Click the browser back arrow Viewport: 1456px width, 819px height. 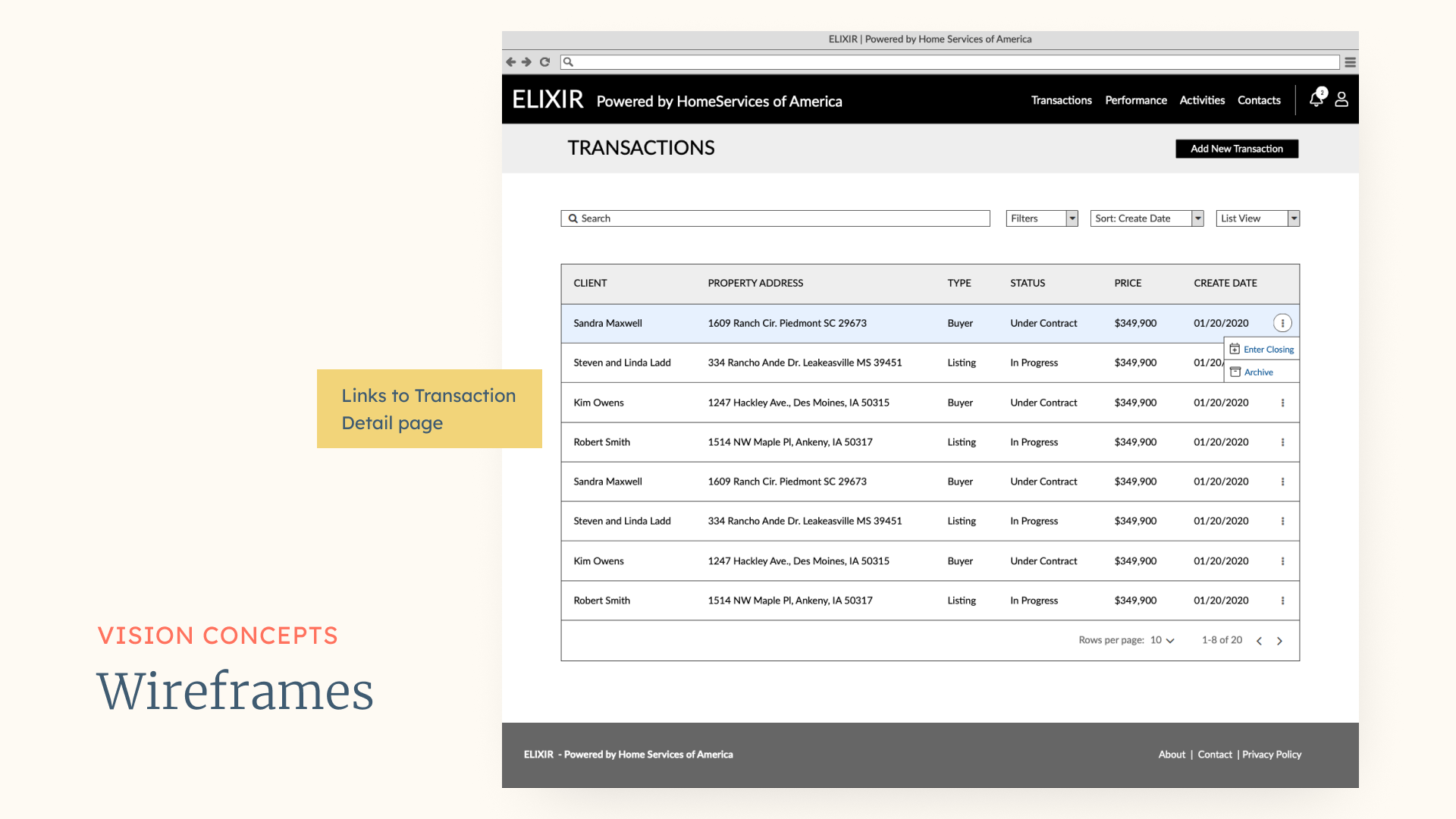click(x=511, y=62)
